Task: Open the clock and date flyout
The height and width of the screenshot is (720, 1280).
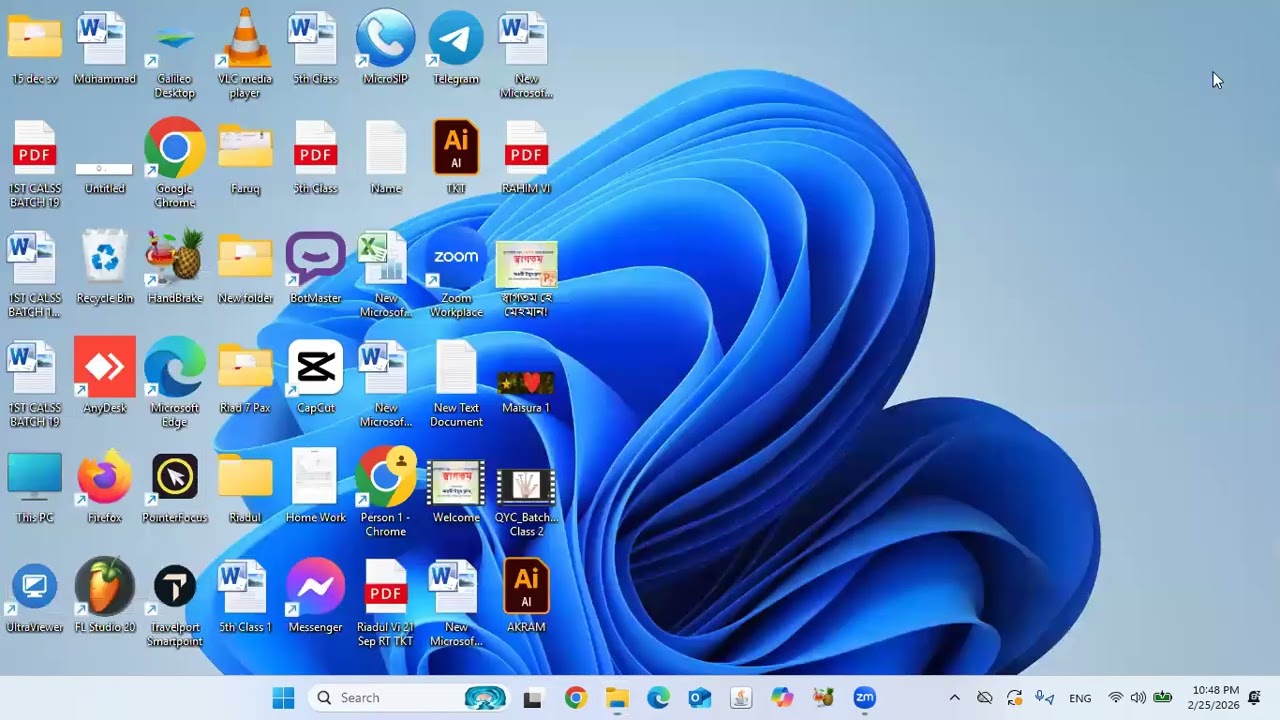Action: pyautogui.click(x=1215, y=698)
